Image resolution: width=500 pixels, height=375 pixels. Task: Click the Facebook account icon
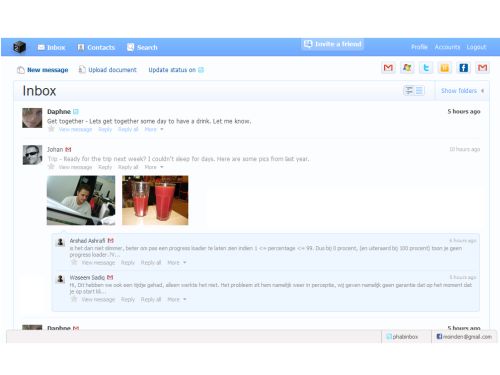coord(463,68)
